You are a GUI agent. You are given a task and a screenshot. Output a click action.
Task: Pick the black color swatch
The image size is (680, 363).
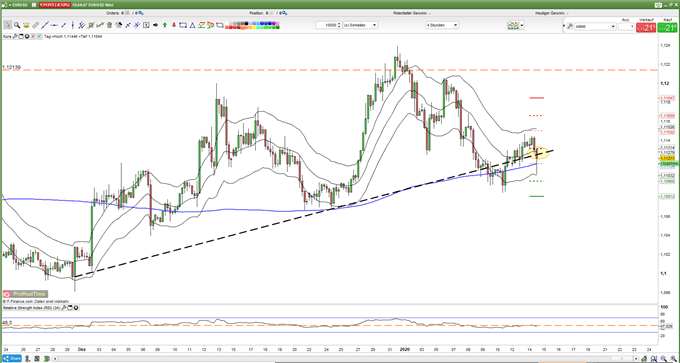(x=246, y=23)
